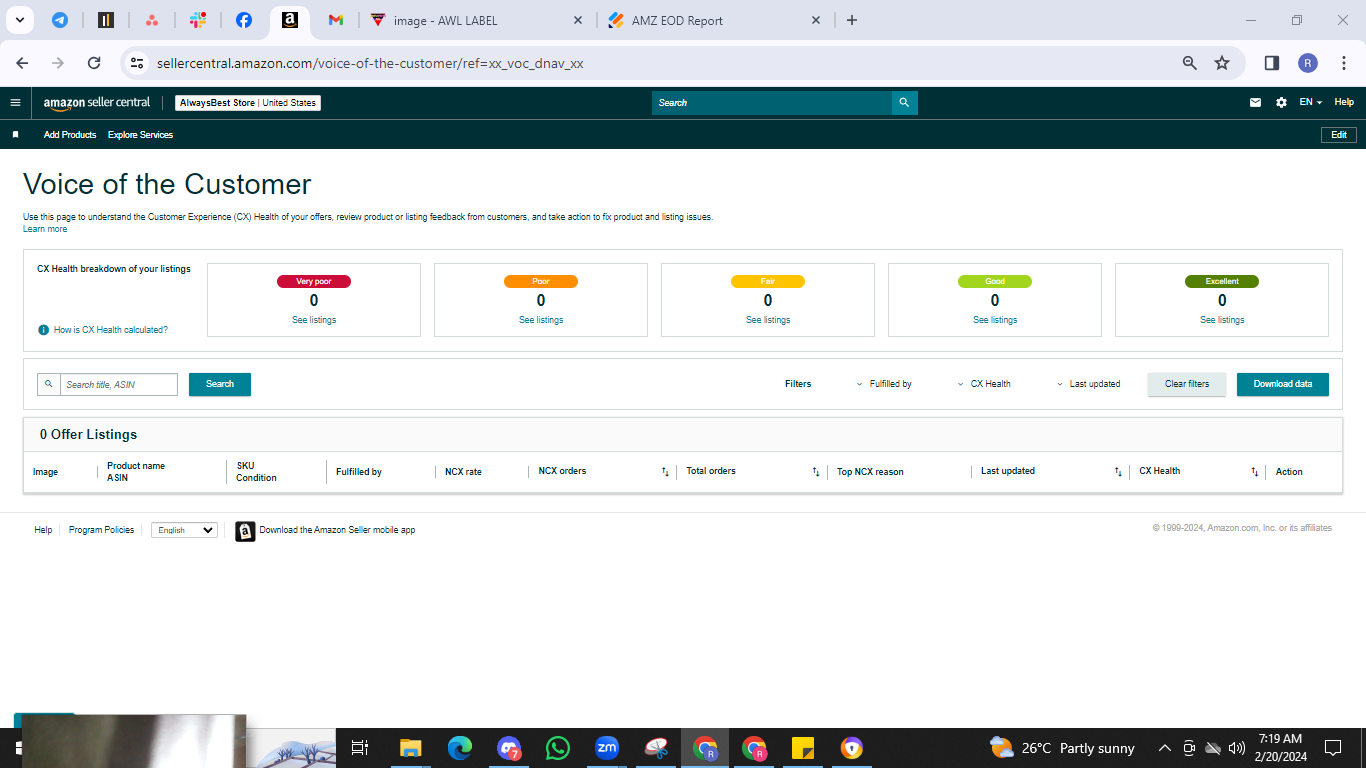Open Sticky Notes from the taskbar
Screen dimensions: 1366x768
[x=802, y=748]
